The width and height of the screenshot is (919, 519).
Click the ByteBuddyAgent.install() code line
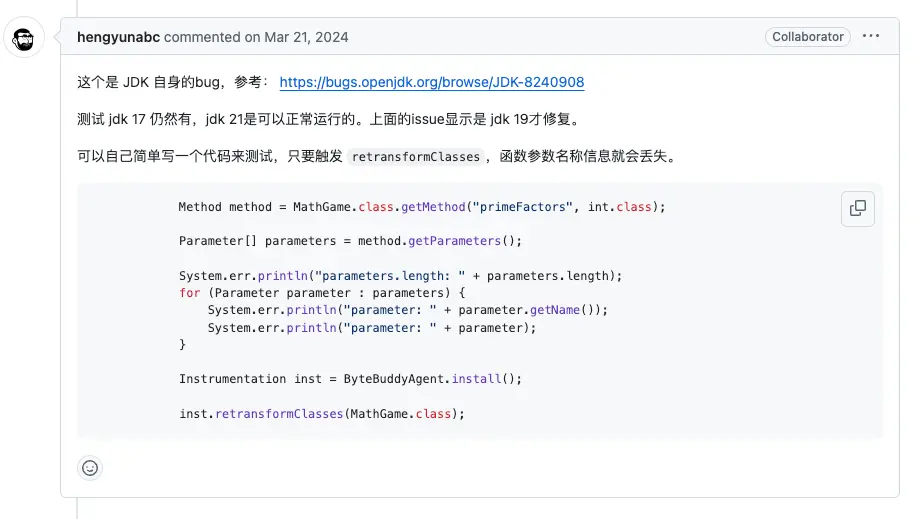pyautogui.click(x=350, y=379)
